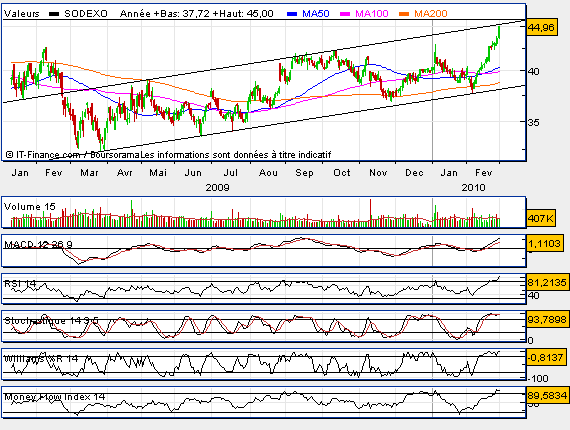Click the Mai axis label
Viewport: 570px width, 430px height.
click(158, 172)
